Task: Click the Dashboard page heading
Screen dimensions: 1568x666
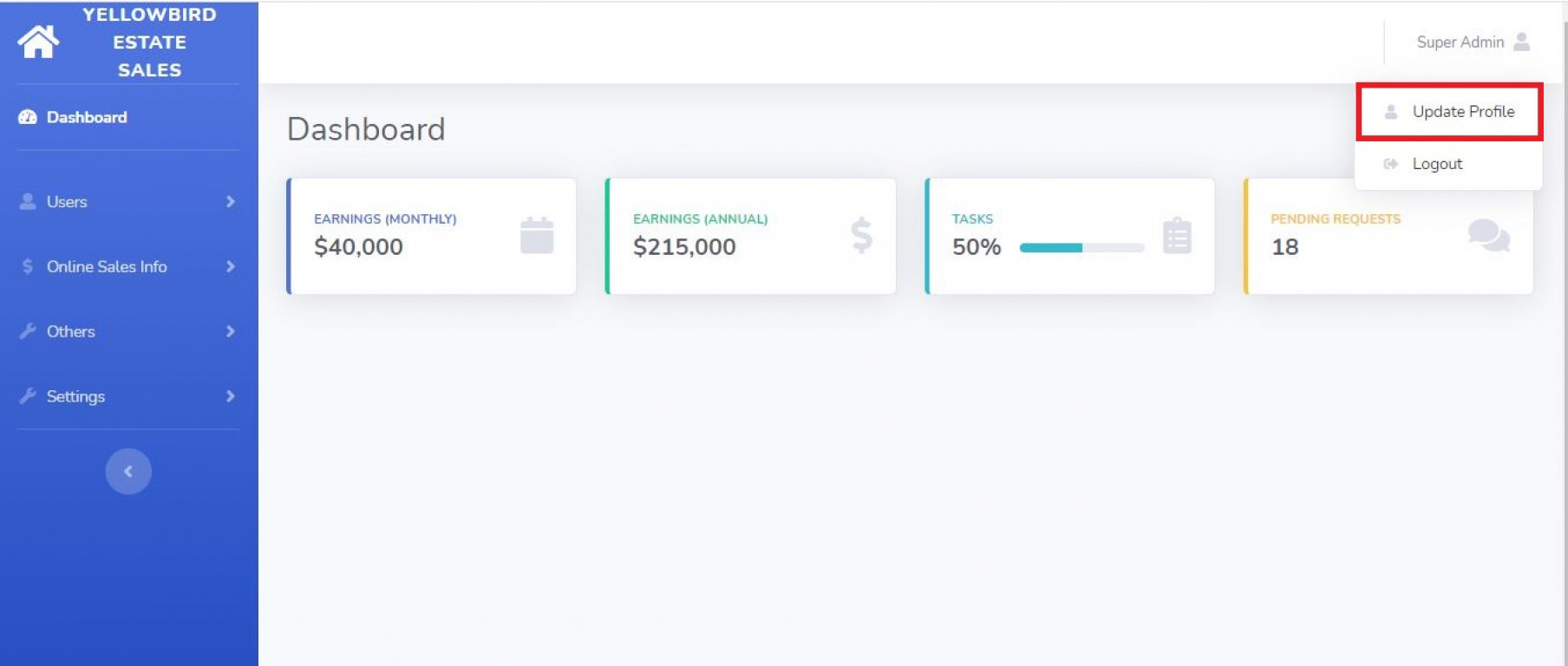Action: point(366,129)
